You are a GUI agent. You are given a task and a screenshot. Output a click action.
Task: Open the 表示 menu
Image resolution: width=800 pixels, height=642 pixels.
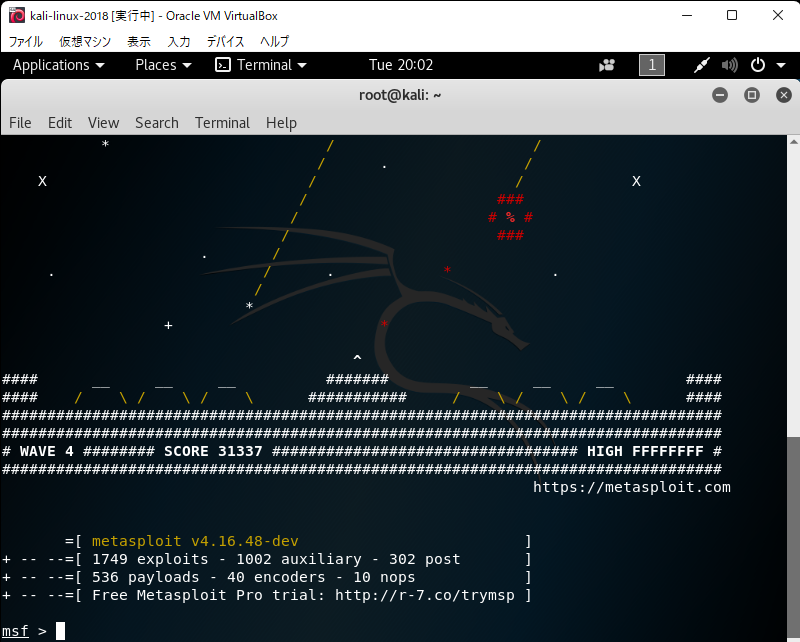click(139, 41)
